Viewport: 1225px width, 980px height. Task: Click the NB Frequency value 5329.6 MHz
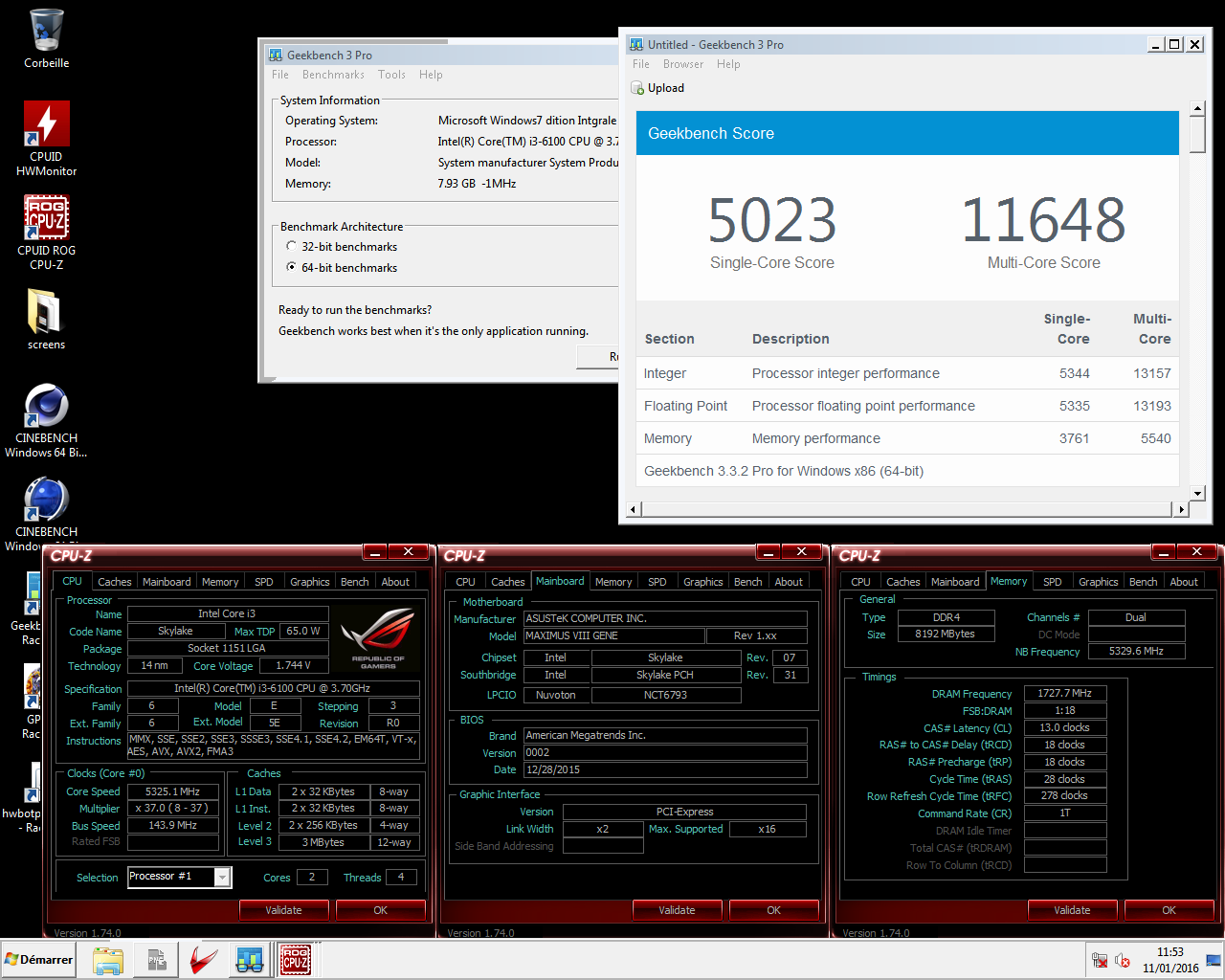tap(1137, 651)
